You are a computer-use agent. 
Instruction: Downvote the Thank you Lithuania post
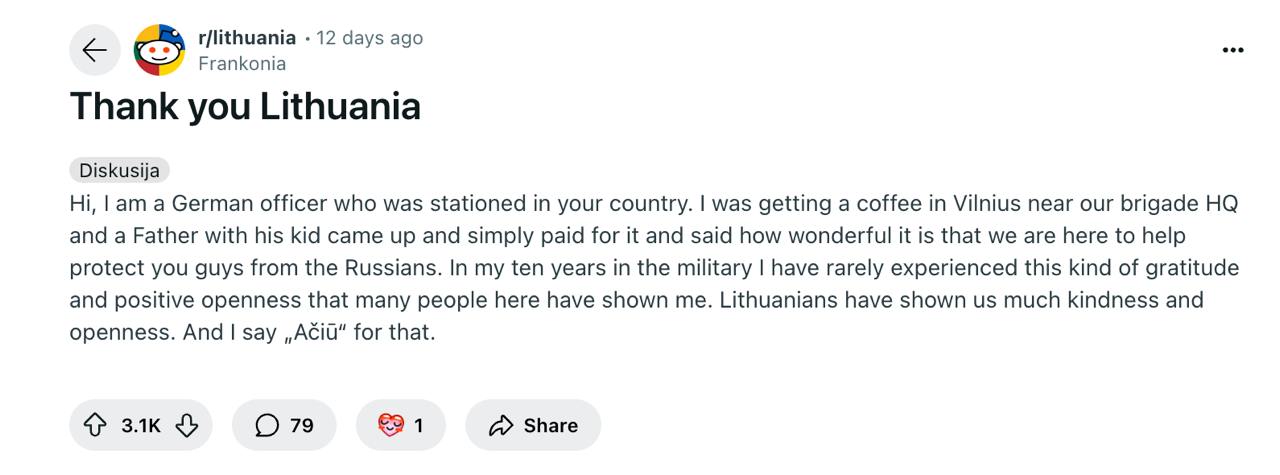187,426
